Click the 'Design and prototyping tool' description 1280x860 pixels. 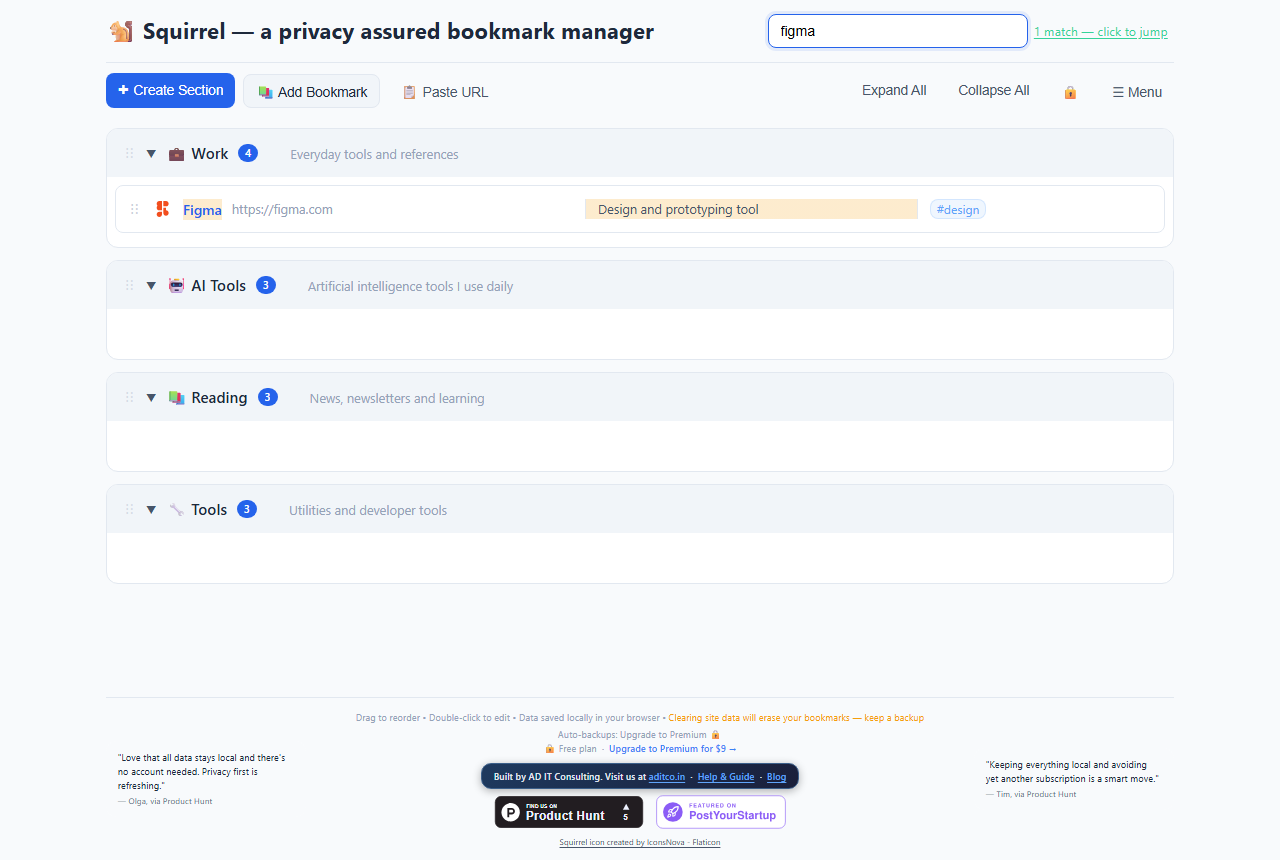(x=751, y=209)
